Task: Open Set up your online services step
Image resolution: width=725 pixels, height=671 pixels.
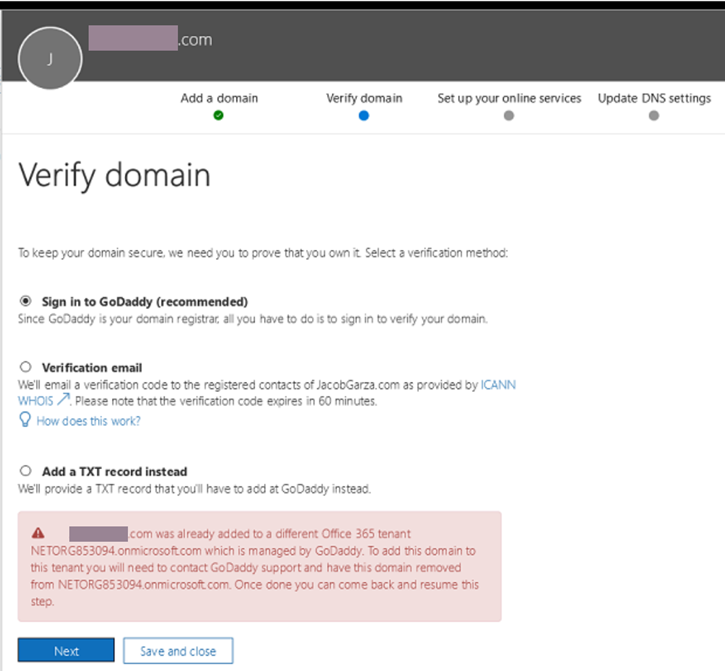Action: 509,98
